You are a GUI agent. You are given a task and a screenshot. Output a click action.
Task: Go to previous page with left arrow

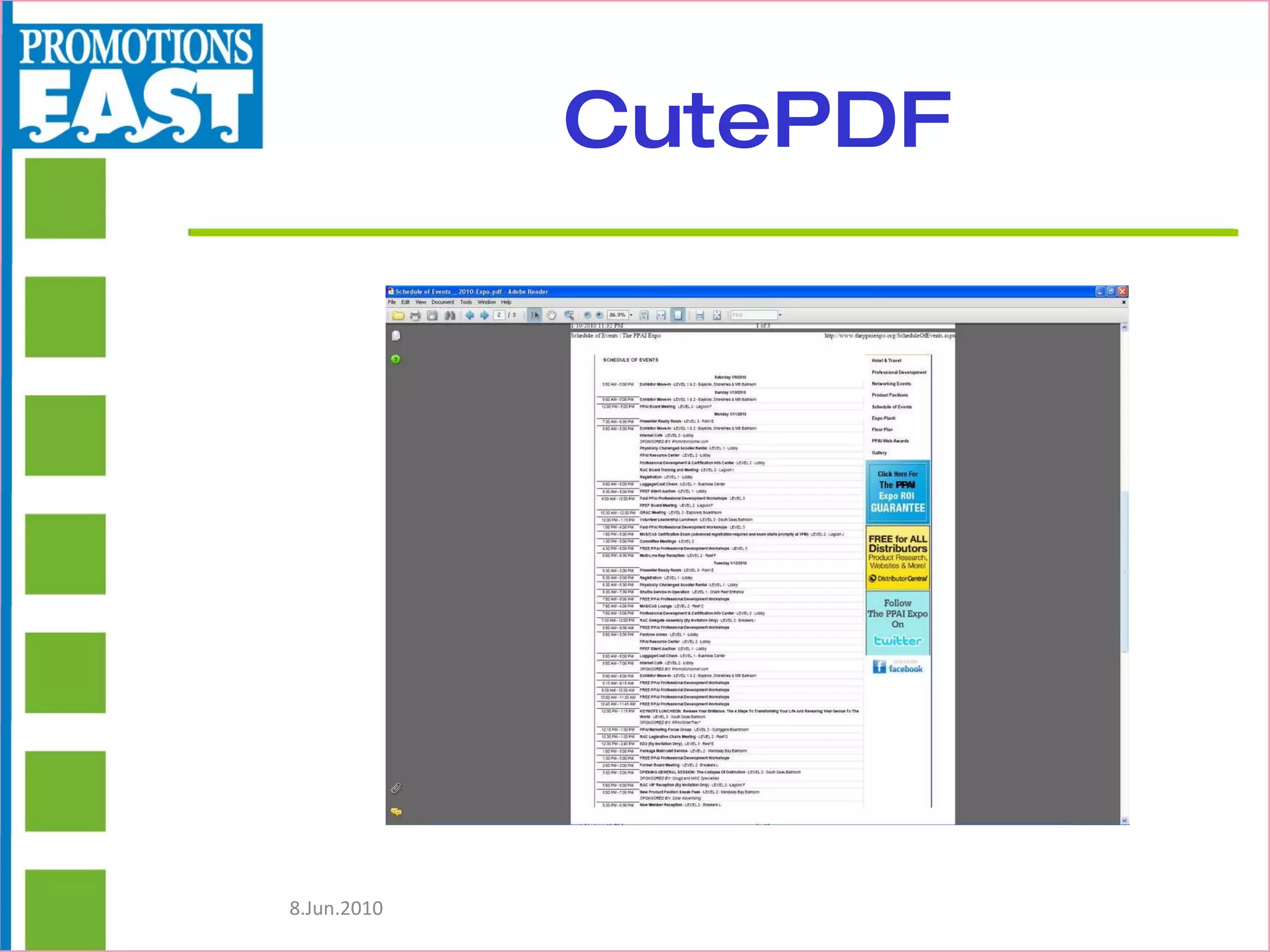pos(469,315)
